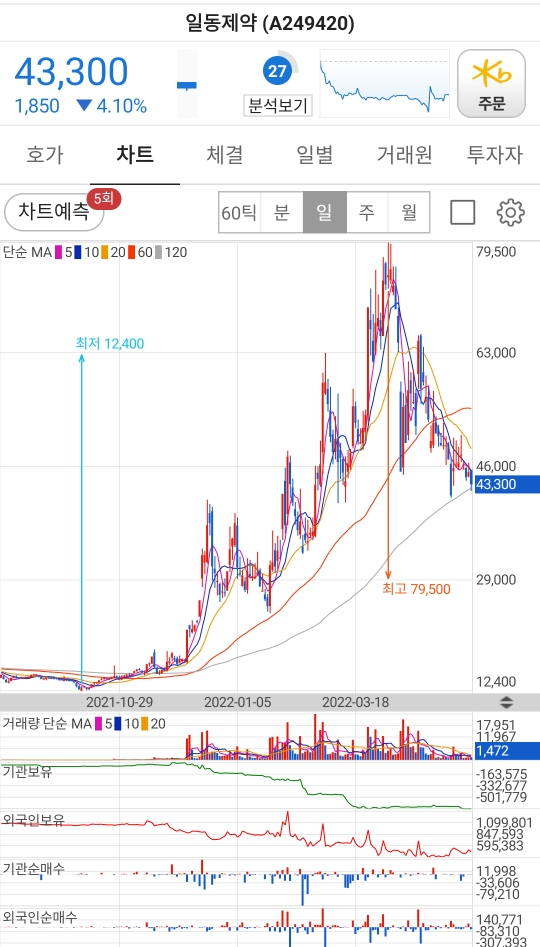Tap the MA 5 magenta color swatch
This screenshot has height=947, width=540.
coord(59,252)
